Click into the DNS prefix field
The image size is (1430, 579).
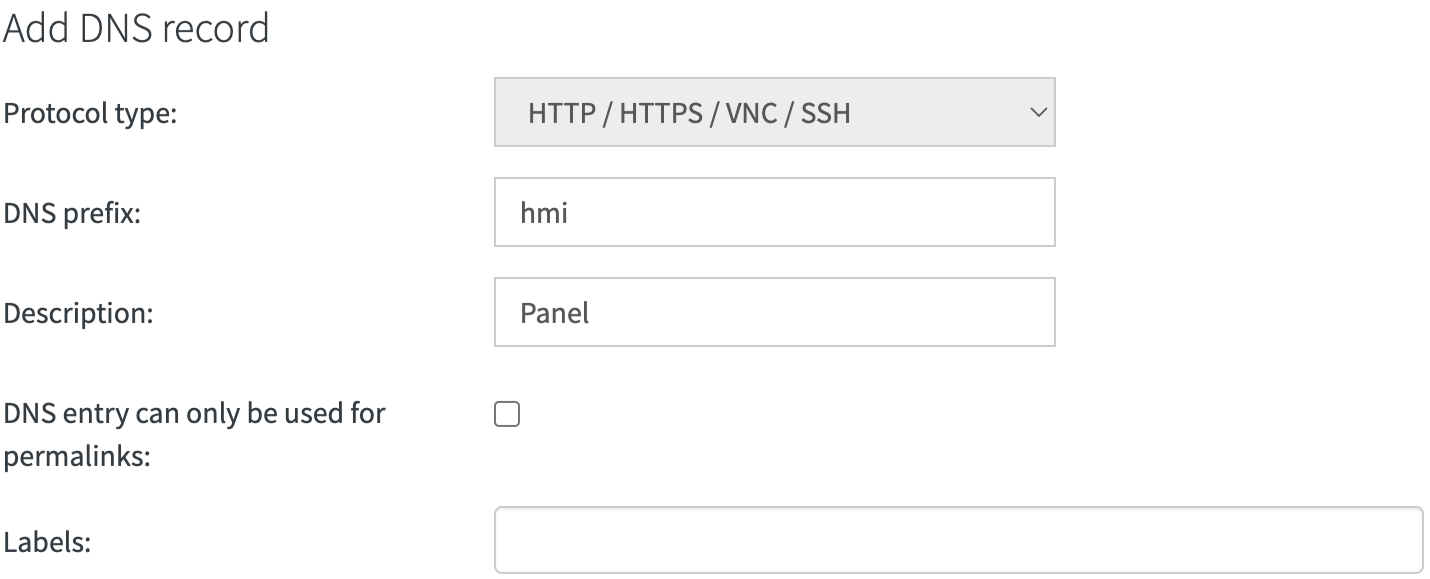click(x=773, y=211)
